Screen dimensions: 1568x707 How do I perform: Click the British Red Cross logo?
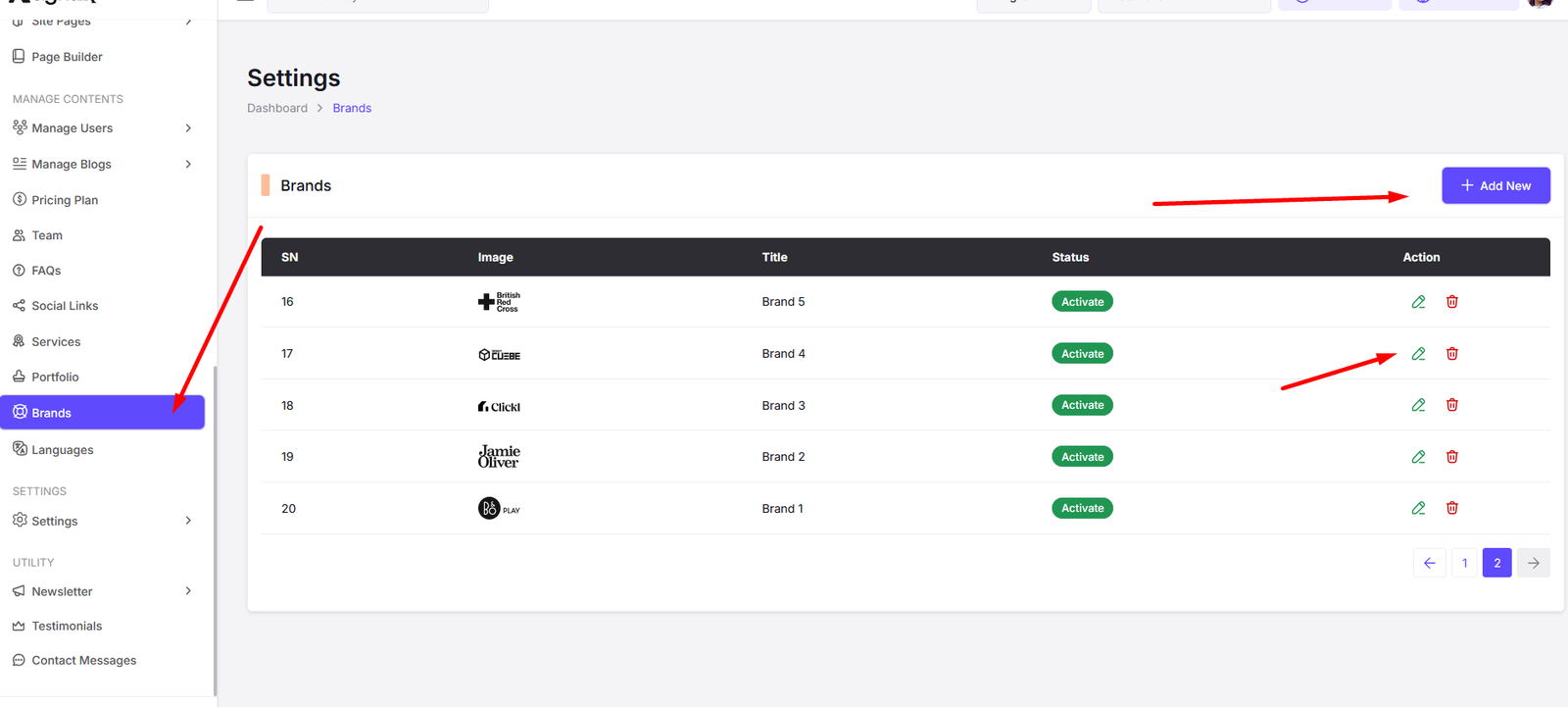coord(499,302)
